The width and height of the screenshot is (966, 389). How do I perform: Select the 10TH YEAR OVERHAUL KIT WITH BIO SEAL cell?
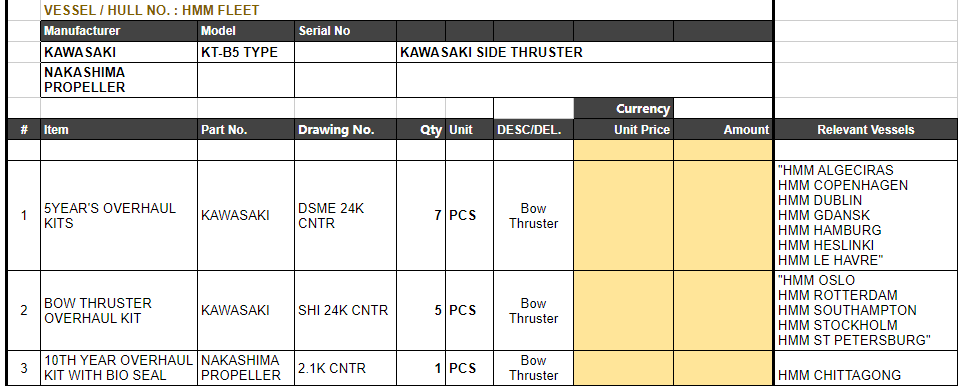[119, 368]
